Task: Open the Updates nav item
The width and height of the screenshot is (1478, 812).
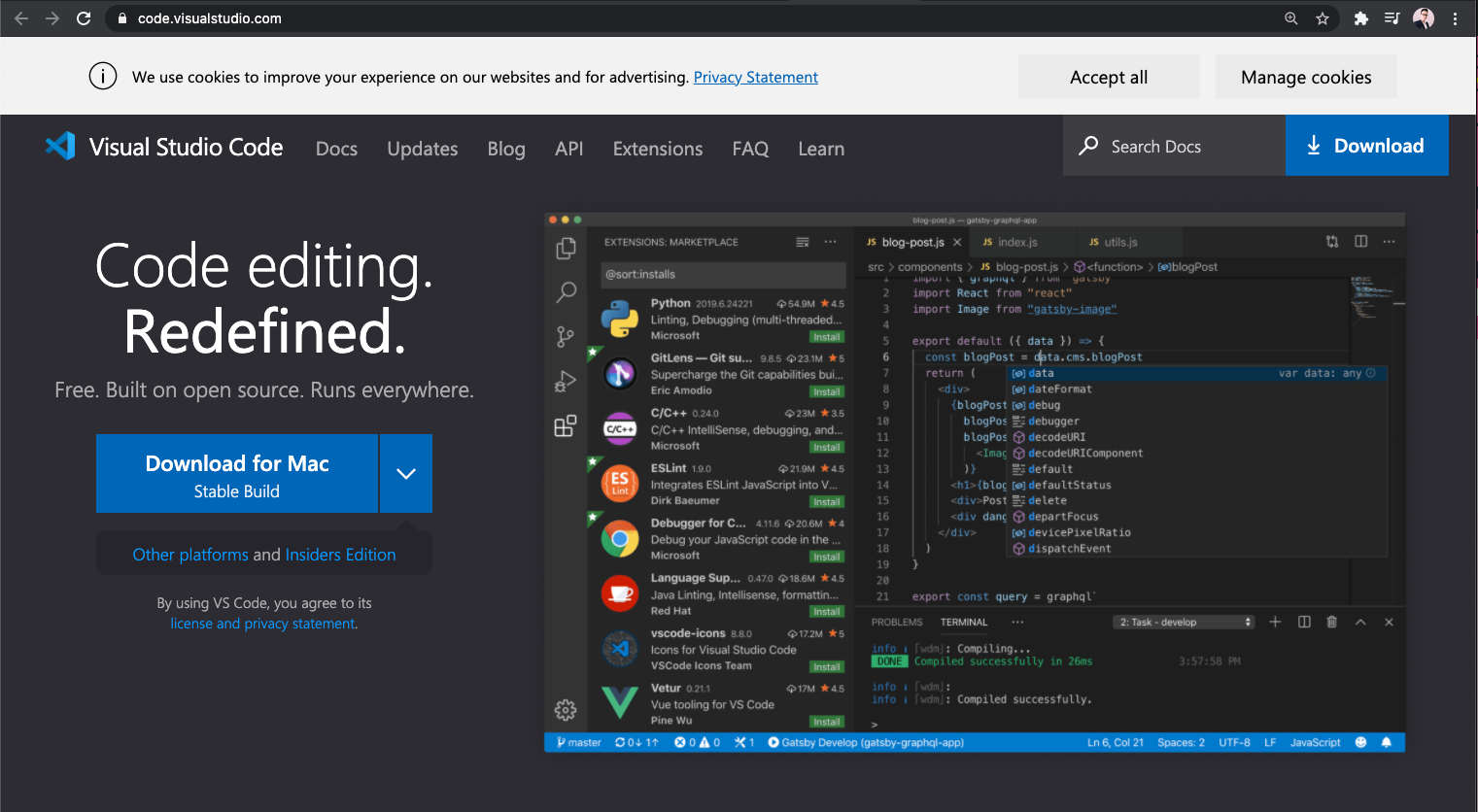Action: pos(423,149)
